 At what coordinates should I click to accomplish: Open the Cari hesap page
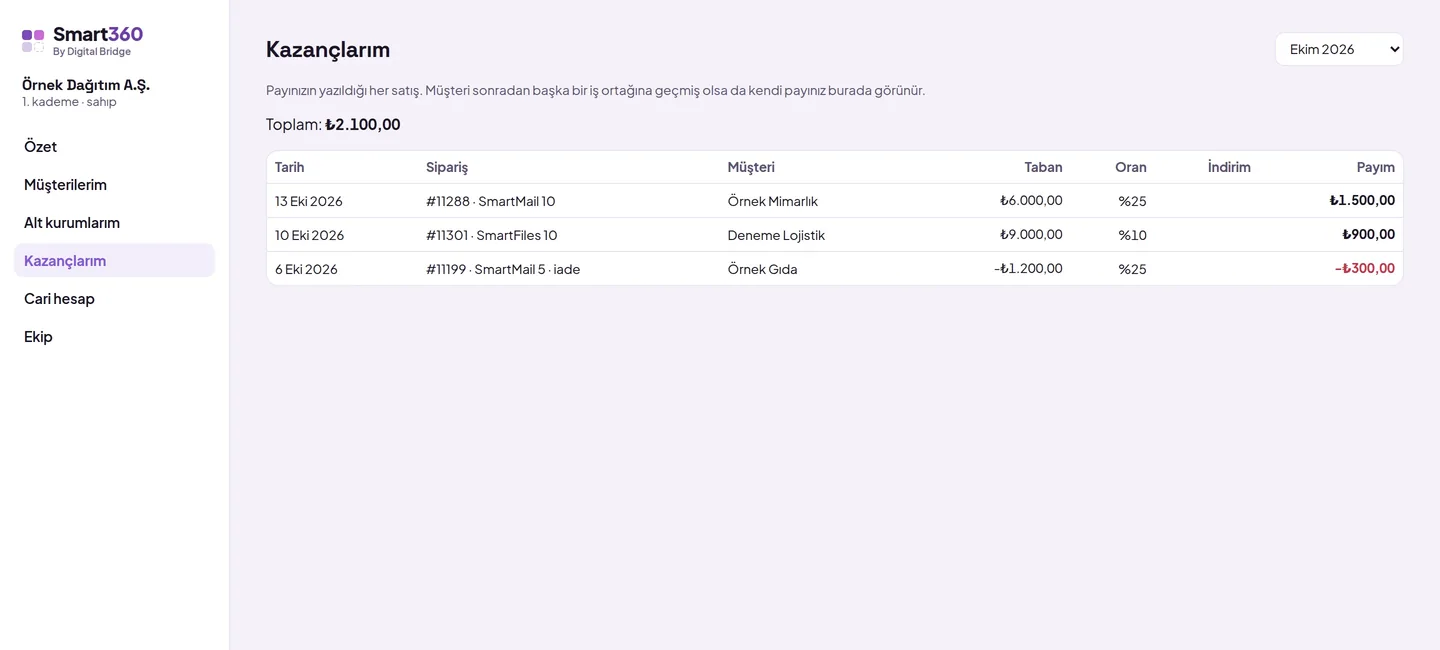tap(114, 299)
